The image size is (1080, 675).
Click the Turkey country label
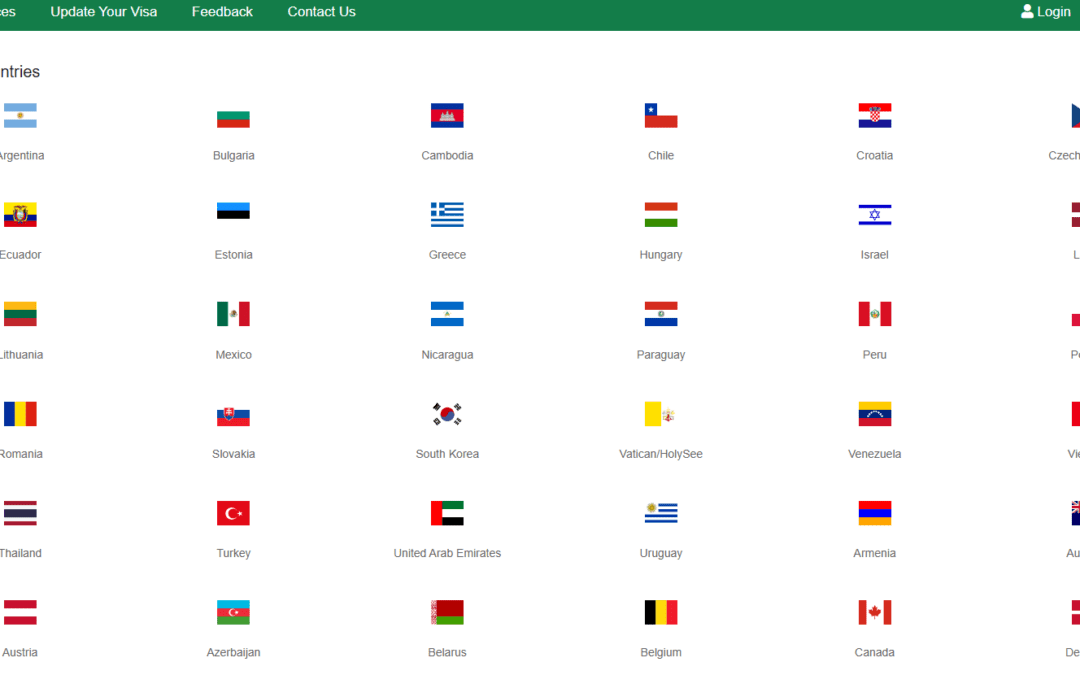(x=233, y=553)
